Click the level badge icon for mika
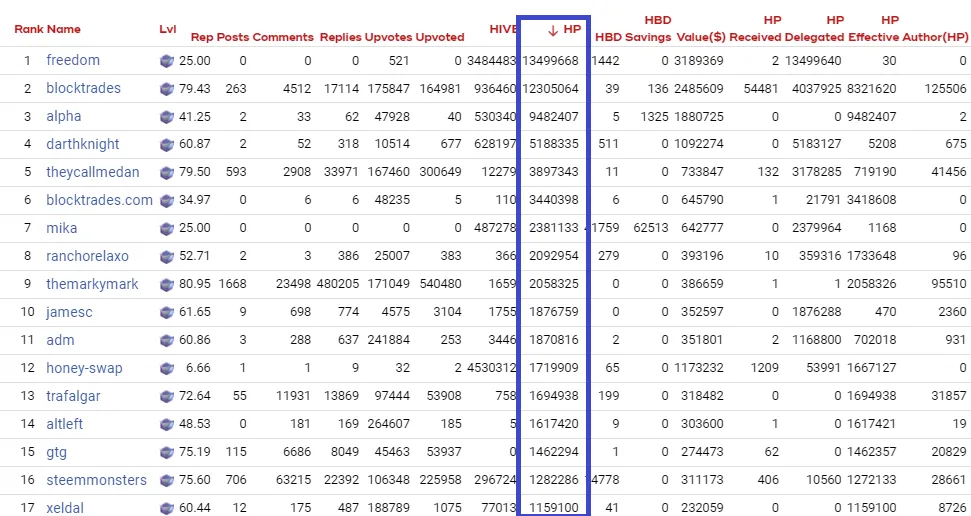 pos(167,229)
